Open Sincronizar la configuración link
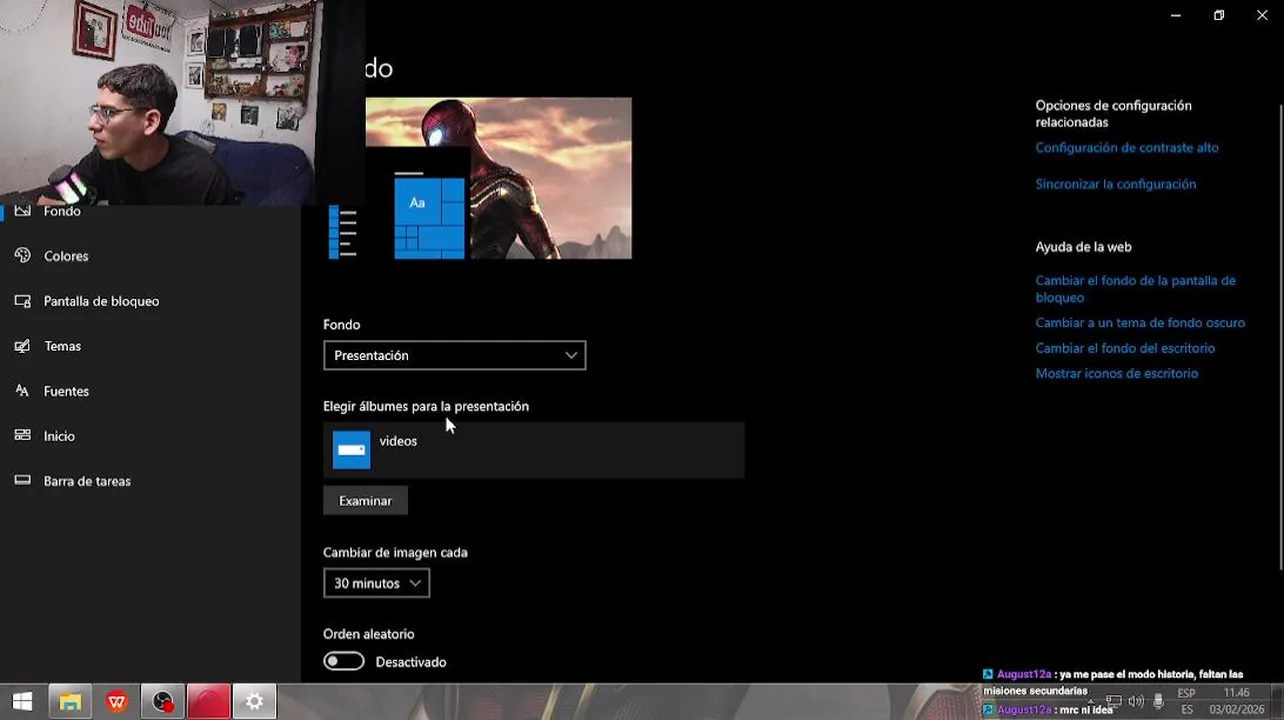This screenshot has width=1284, height=720. click(1115, 184)
